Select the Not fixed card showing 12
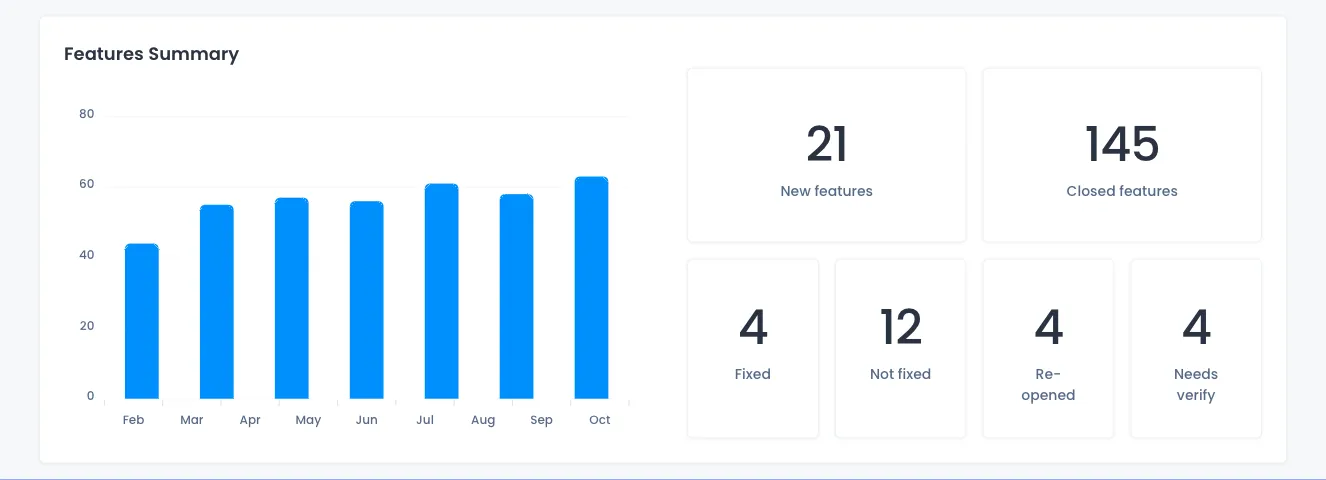The image size is (1326, 480). tap(900, 348)
